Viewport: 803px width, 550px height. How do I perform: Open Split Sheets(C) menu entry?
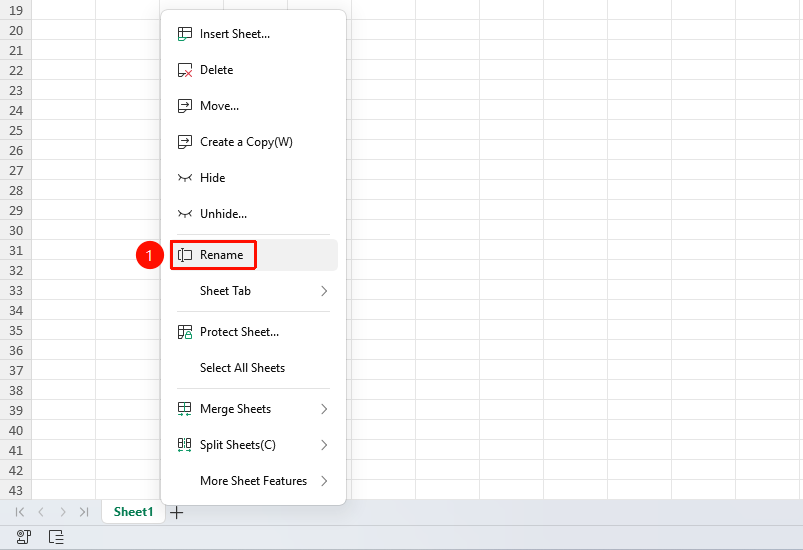[253, 445]
